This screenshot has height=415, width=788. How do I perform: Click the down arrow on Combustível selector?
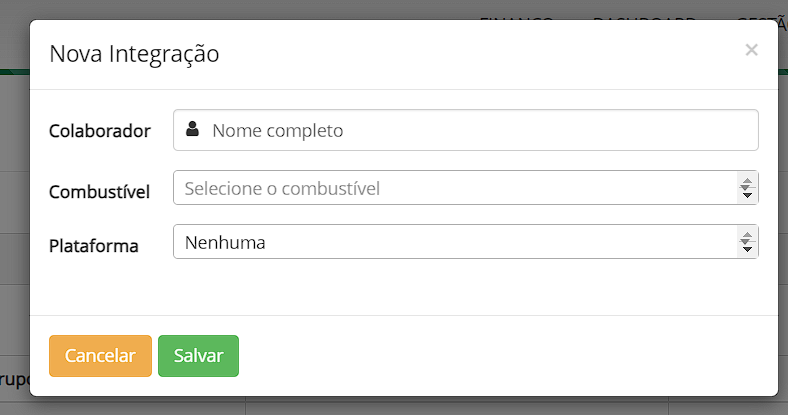pos(746,194)
